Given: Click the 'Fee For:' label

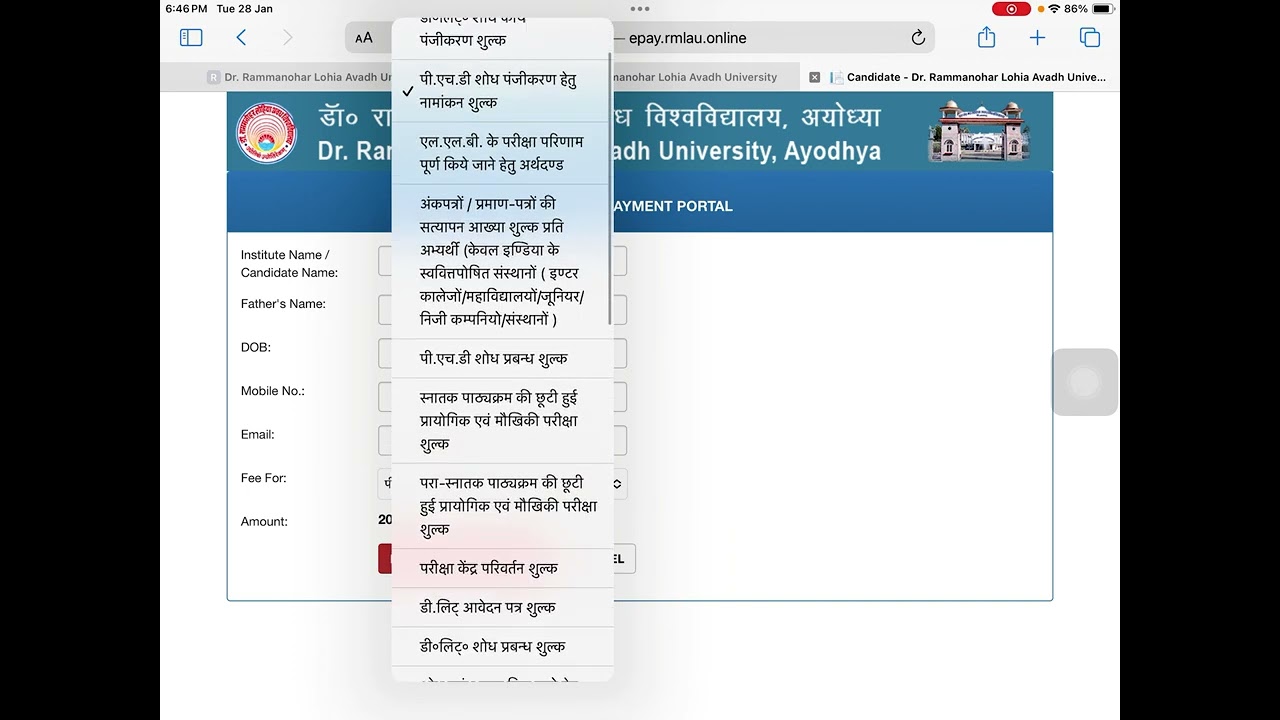Looking at the screenshot, I should point(264,478).
